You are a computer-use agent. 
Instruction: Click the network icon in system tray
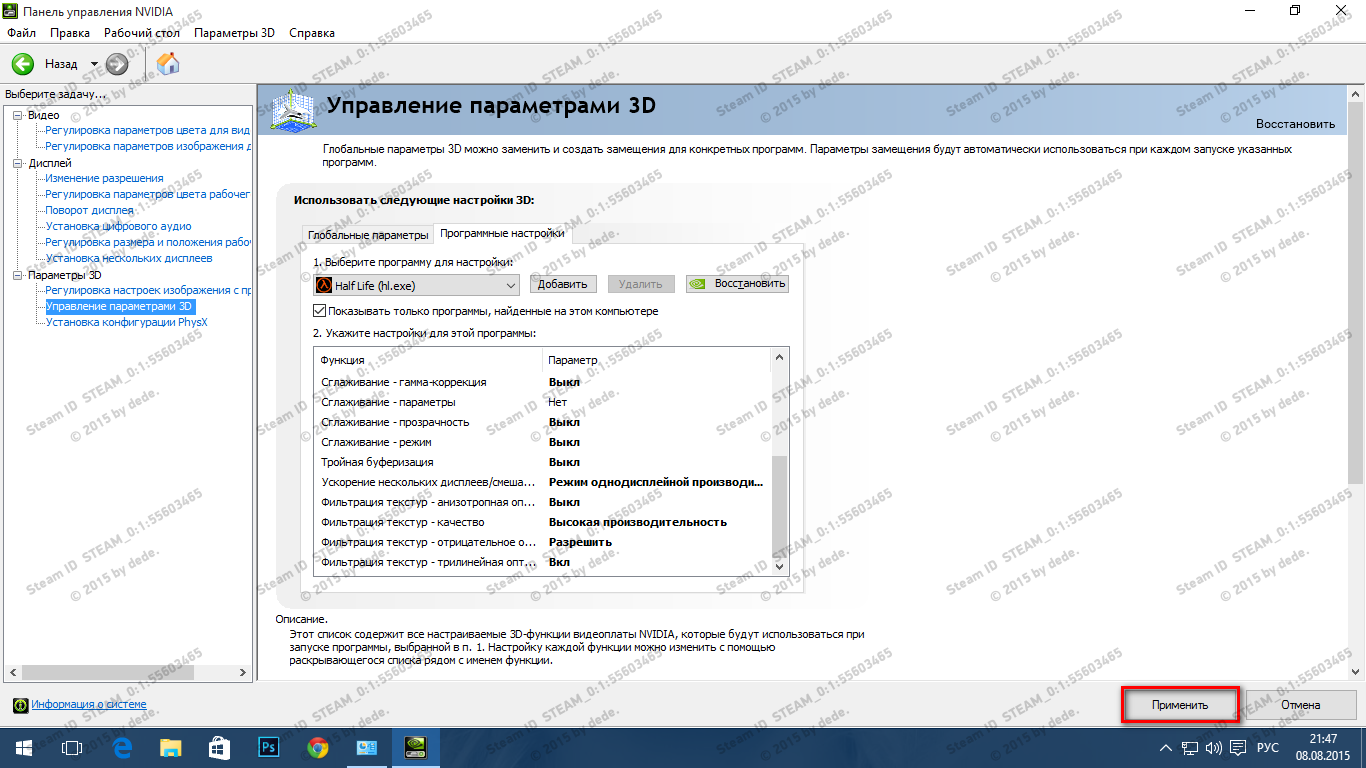[x=1190, y=748]
